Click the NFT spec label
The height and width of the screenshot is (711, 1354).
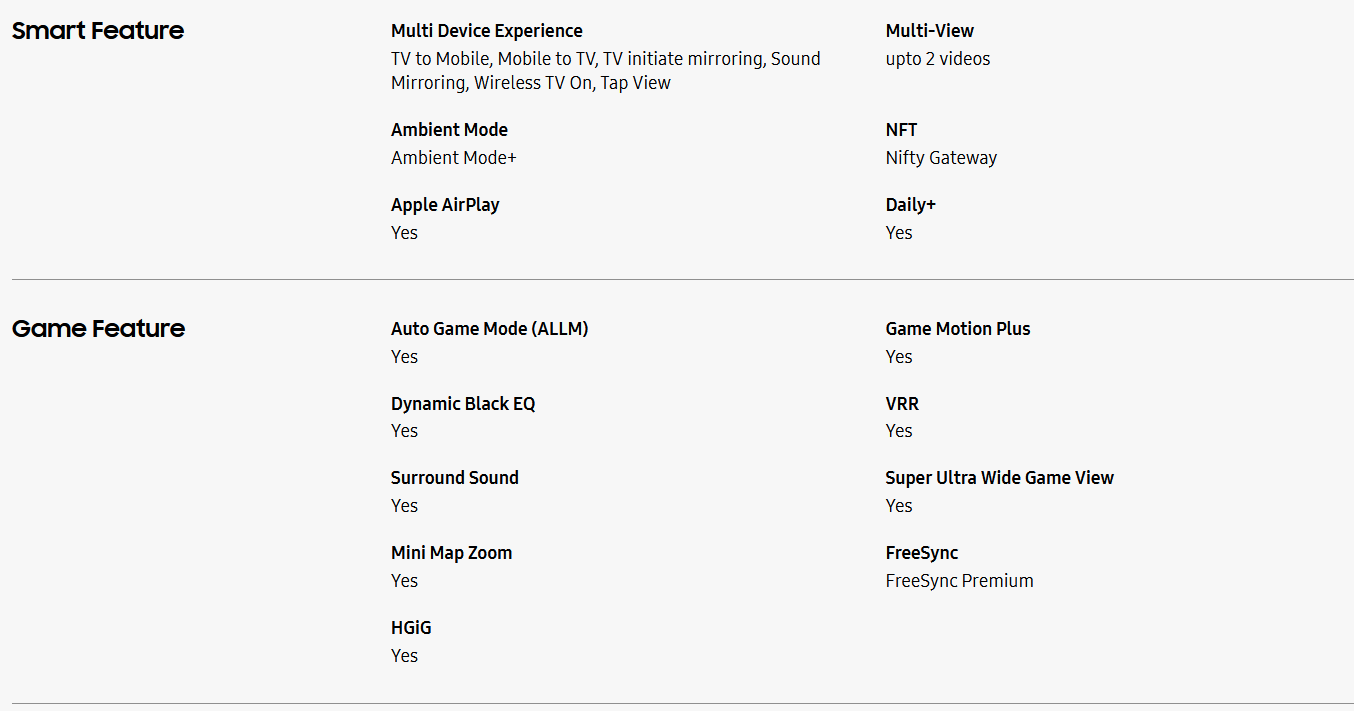(901, 130)
